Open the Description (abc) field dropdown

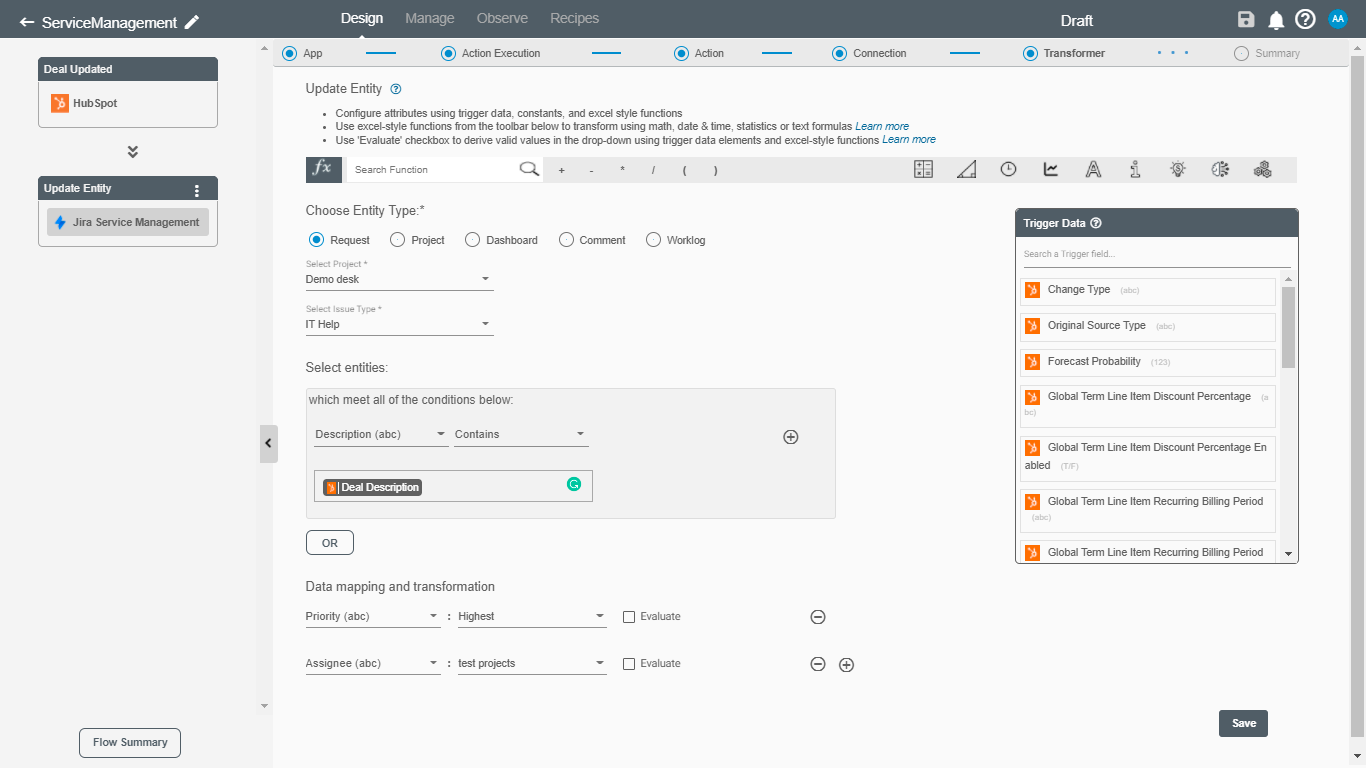(x=381, y=434)
